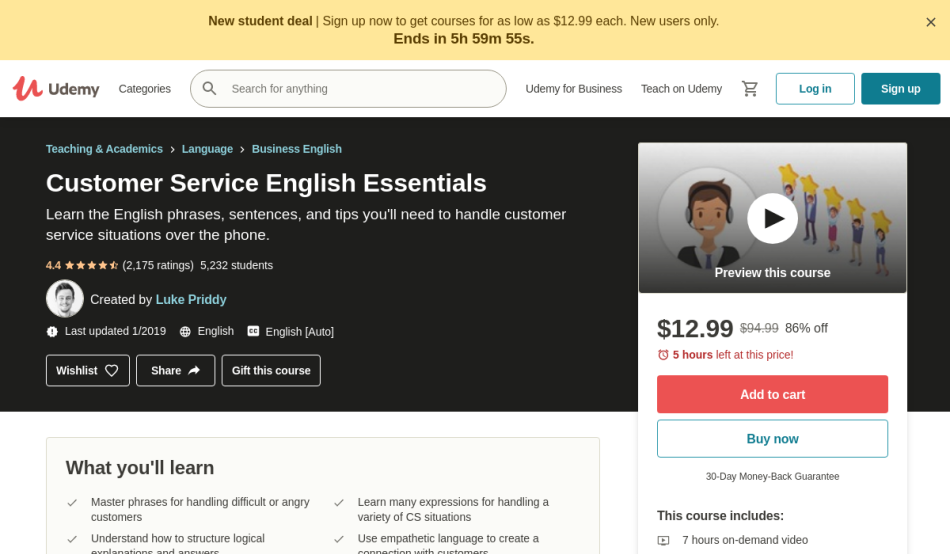Click the on-demand video icon
This screenshot has width=950, height=554.
663,540
